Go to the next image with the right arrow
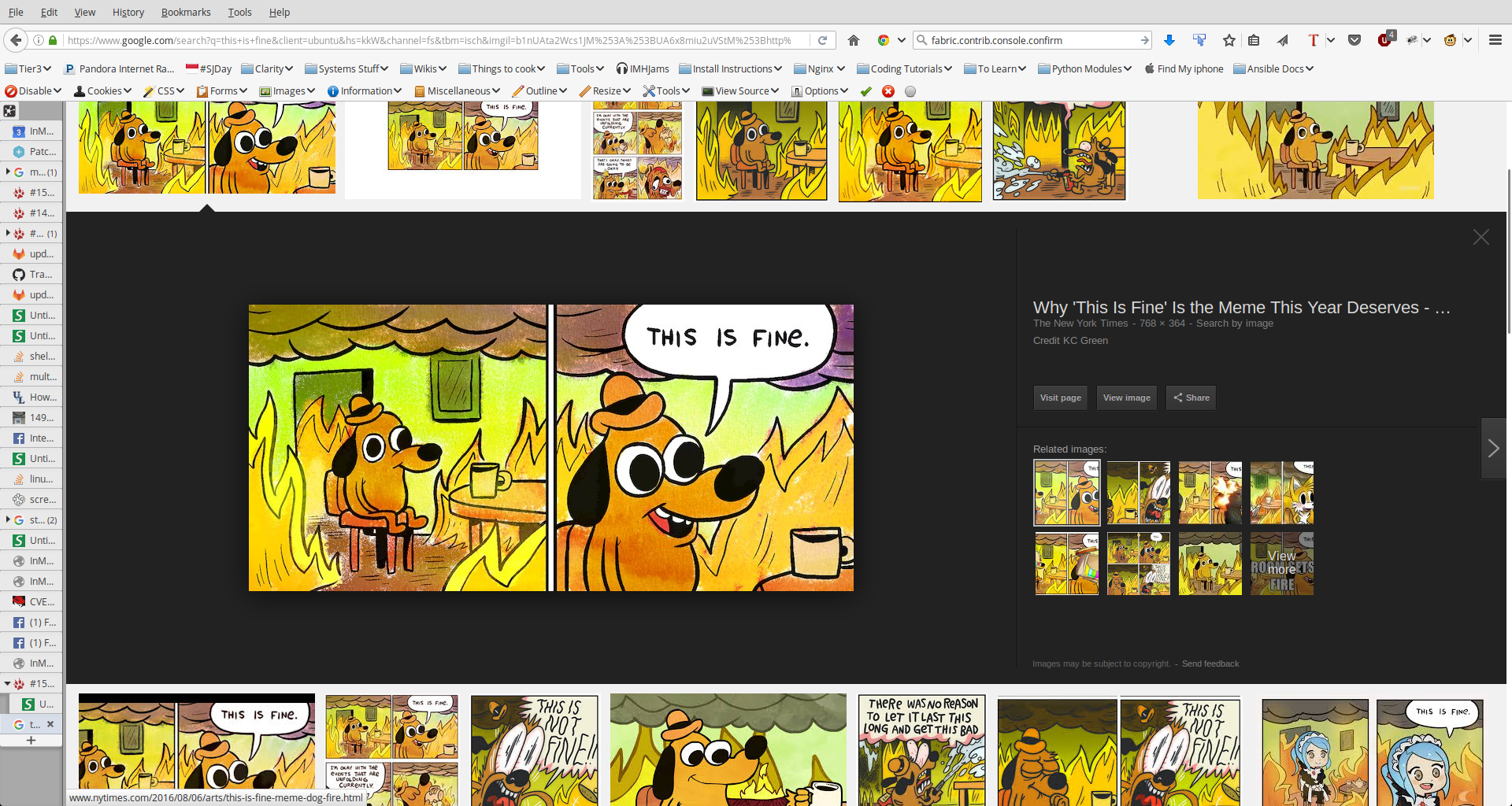 1493,448
